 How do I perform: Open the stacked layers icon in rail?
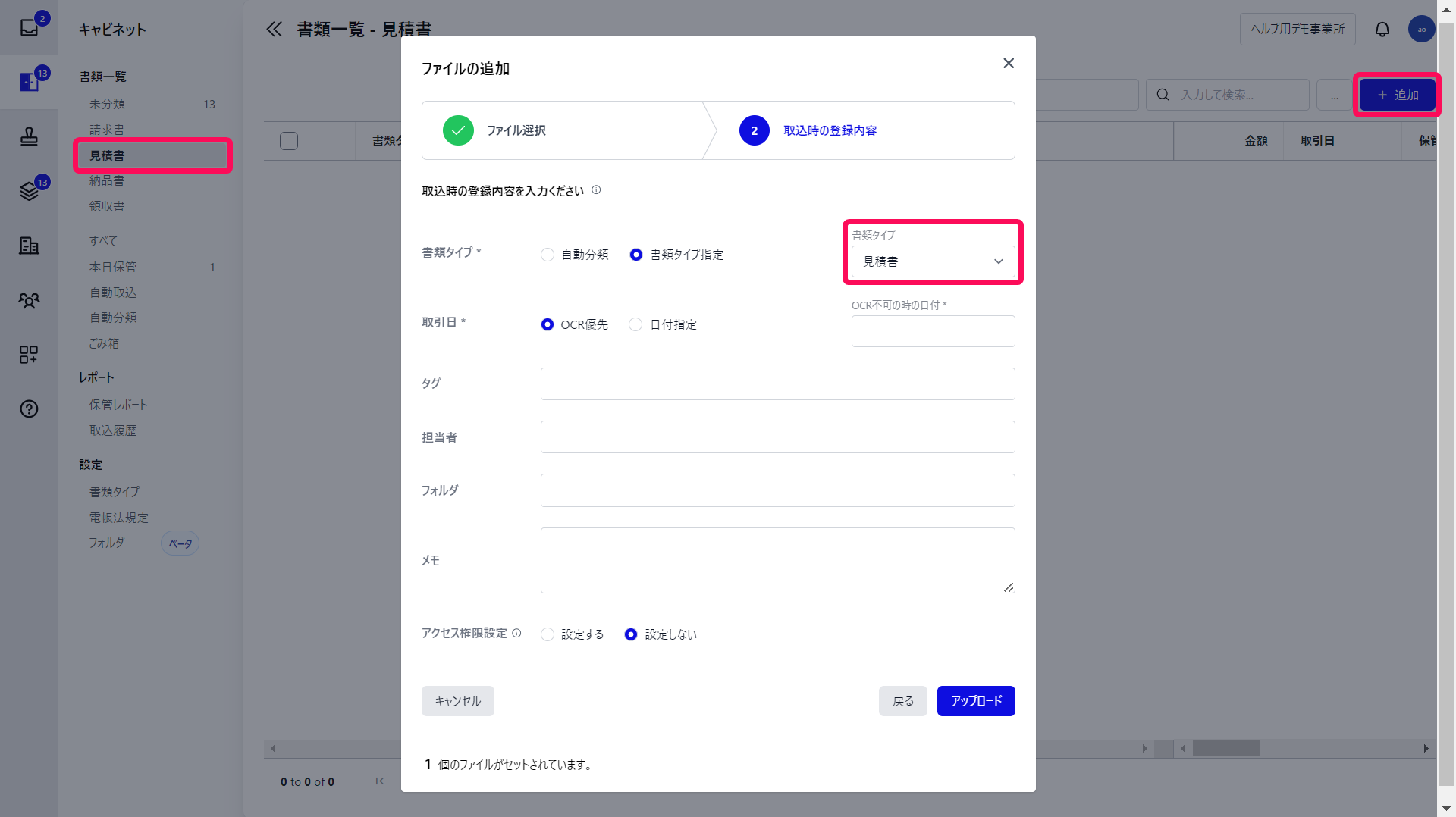click(29, 191)
